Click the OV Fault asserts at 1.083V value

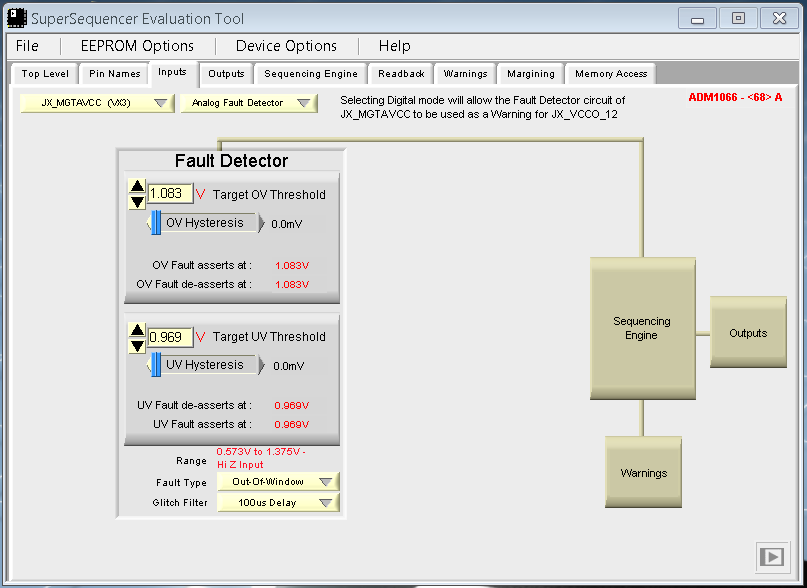(292, 266)
